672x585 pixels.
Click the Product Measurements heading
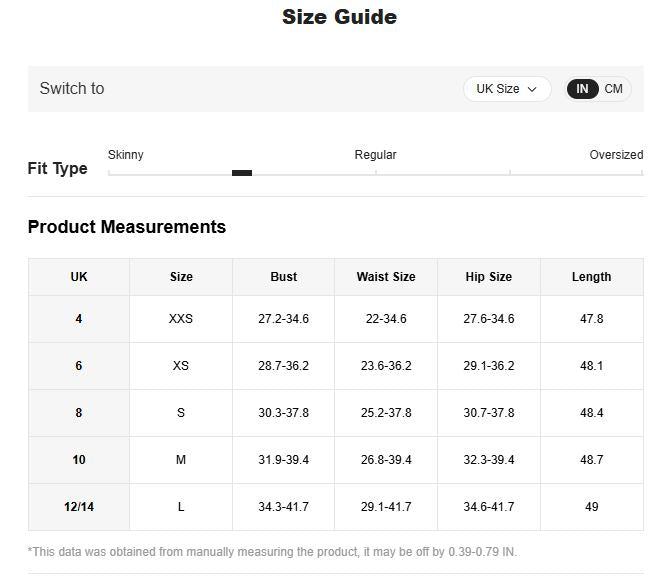pos(127,227)
